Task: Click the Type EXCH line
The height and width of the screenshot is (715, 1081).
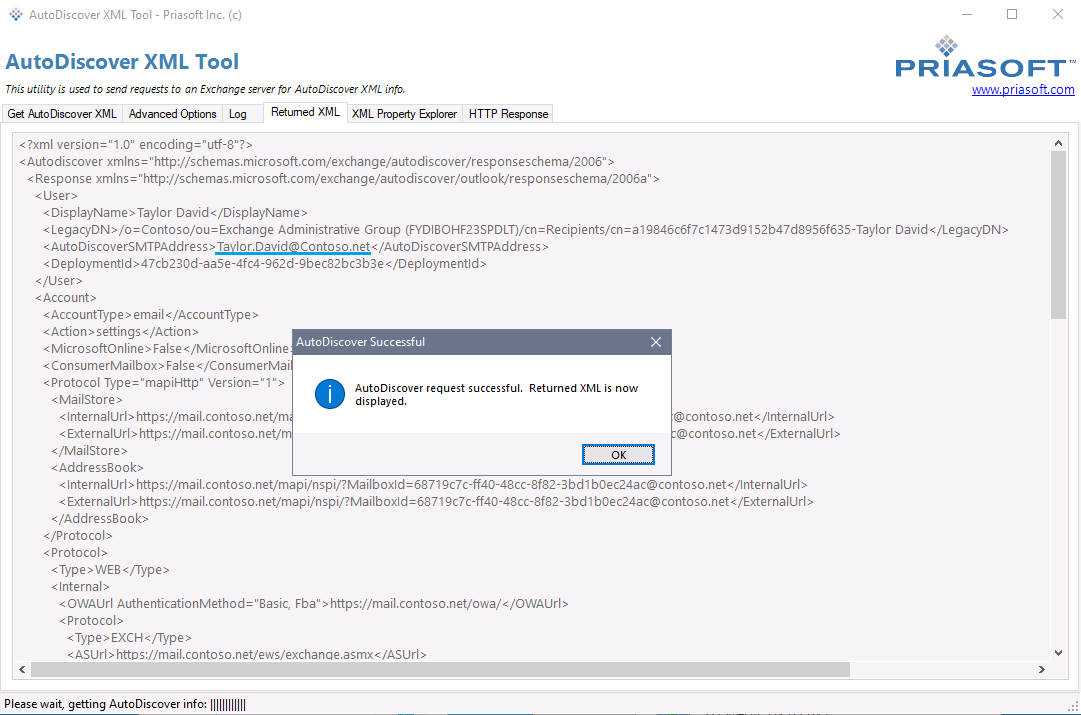Action: click(x=129, y=638)
